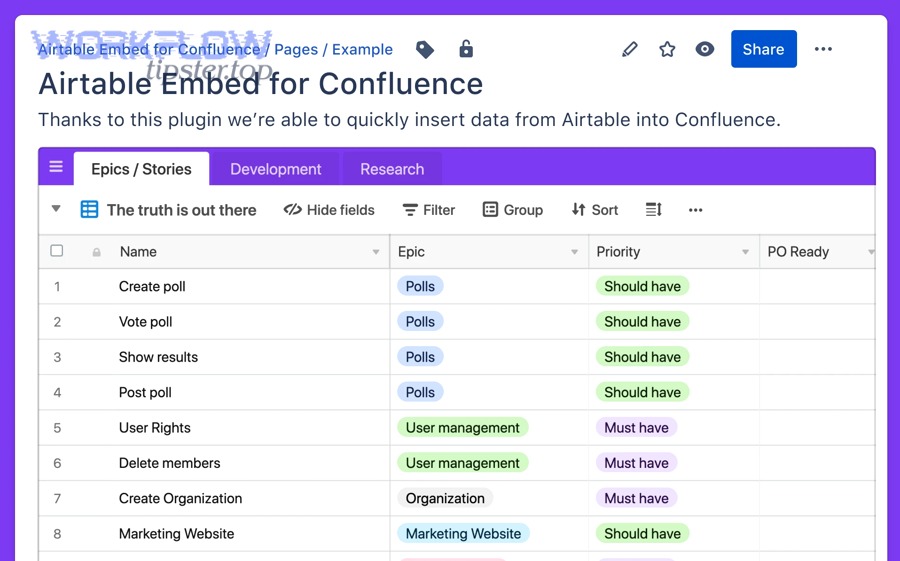The height and width of the screenshot is (561, 900).
Task: Click the User Rights row name cell
Action: click(x=155, y=428)
